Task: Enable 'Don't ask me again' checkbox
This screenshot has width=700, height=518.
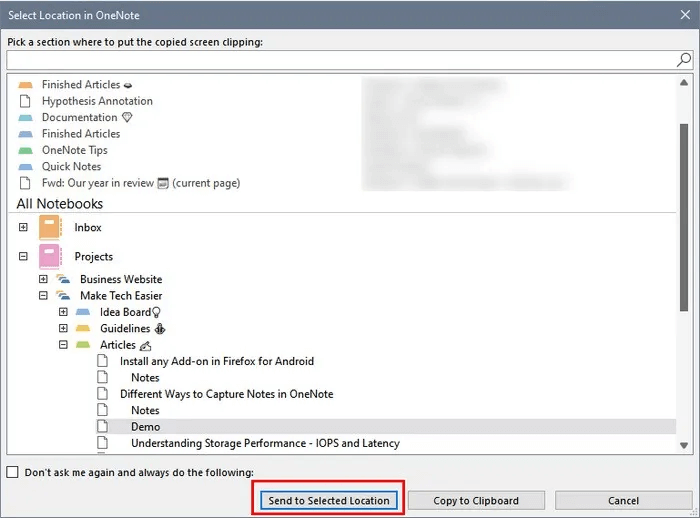Action: [x=12, y=472]
